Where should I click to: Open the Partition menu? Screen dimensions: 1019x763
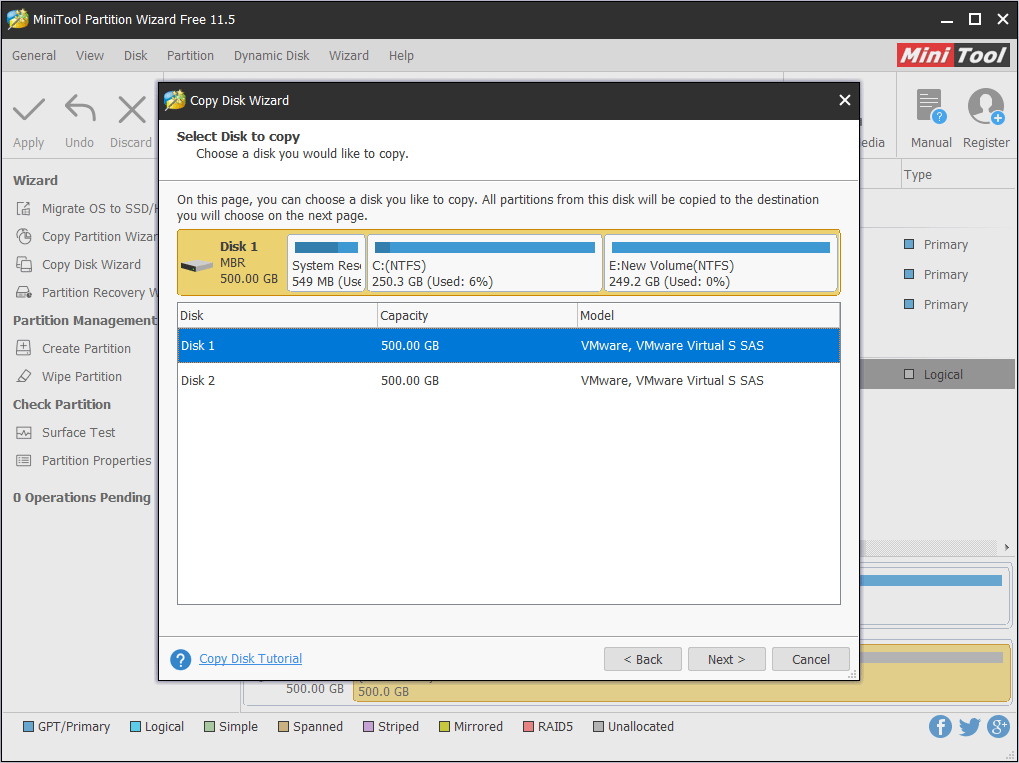[190, 56]
